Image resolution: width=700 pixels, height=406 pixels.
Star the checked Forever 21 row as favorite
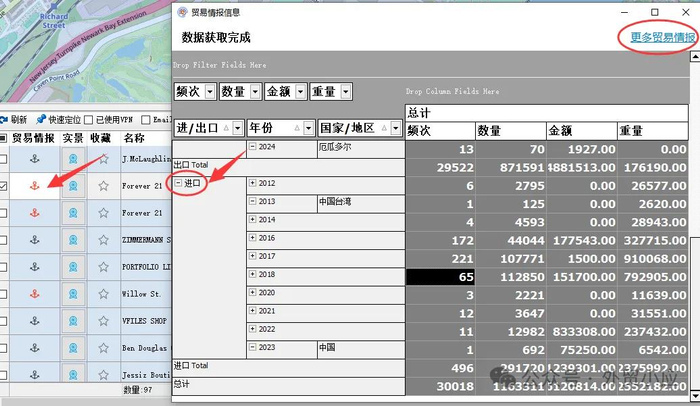[x=104, y=186]
